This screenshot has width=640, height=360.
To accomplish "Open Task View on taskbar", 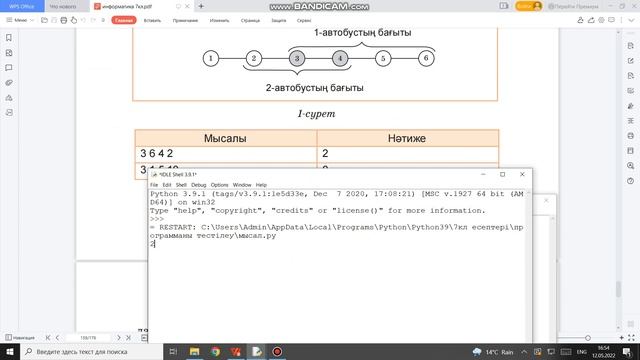I will point(173,351).
